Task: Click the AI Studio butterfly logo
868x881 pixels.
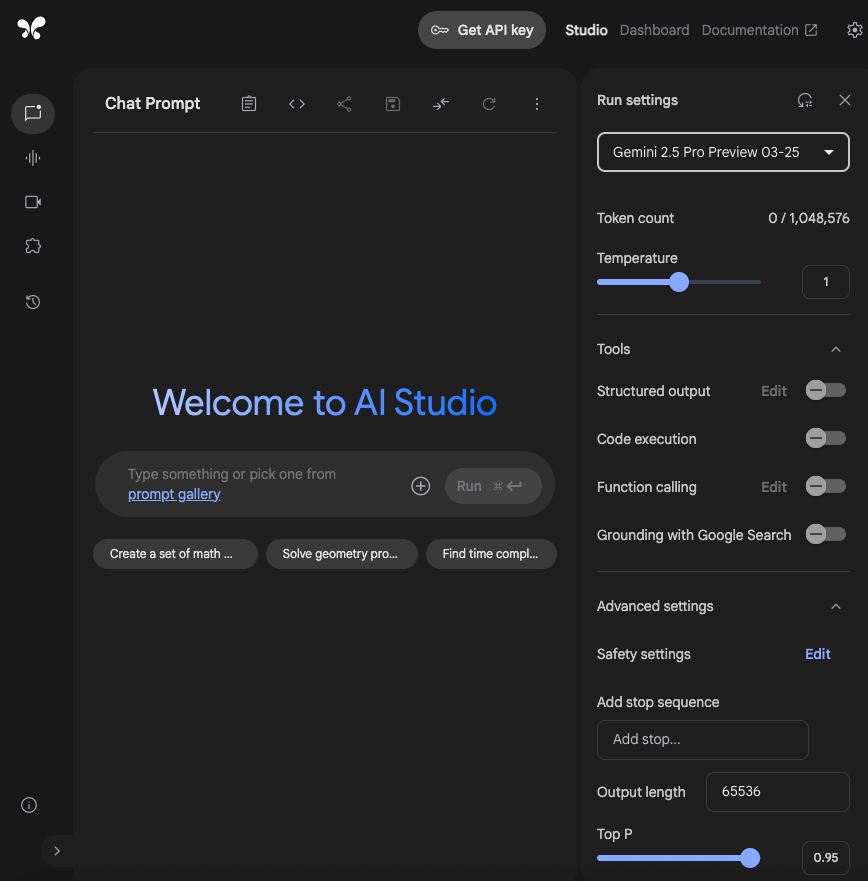Action: click(31, 28)
